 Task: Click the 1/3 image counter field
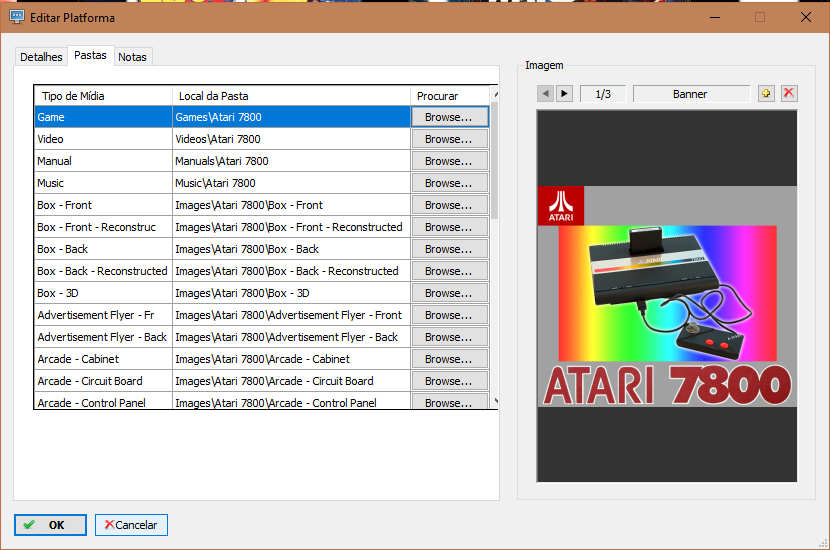click(x=603, y=94)
